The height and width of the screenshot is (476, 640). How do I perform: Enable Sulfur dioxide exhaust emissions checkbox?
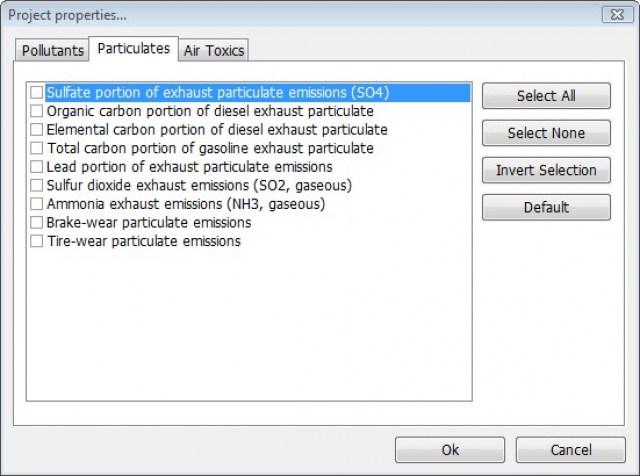pos(37,185)
